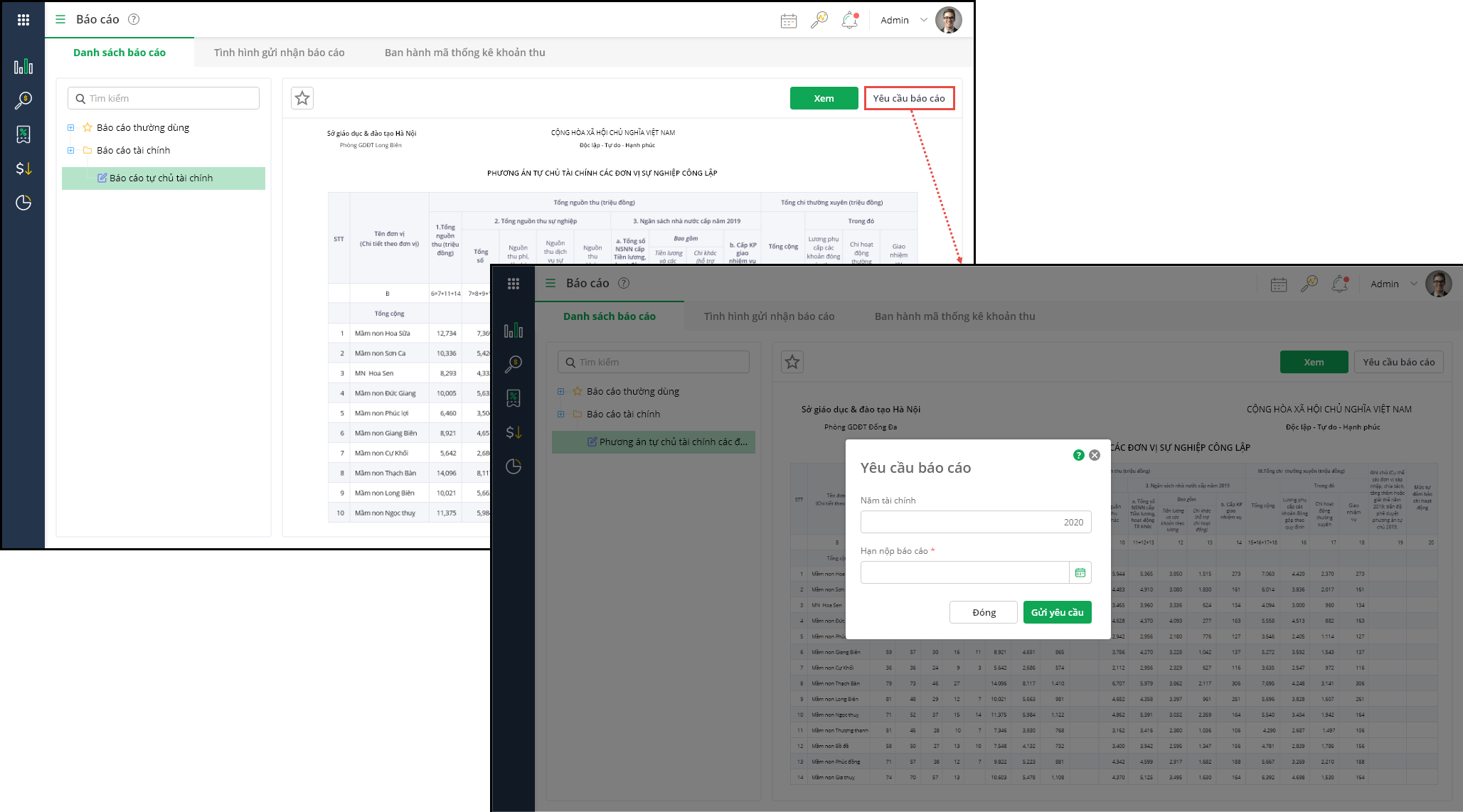Click the green Xem button

point(824,98)
